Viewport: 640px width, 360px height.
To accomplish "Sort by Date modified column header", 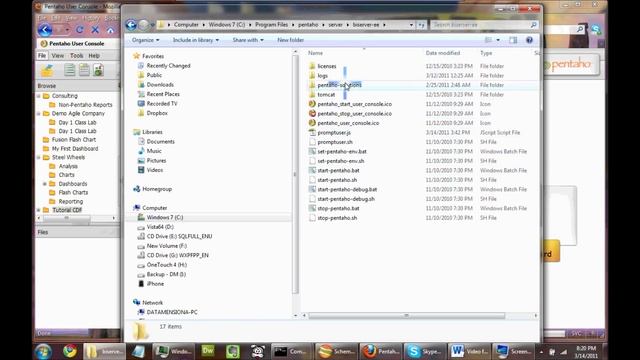I will 443,53.
